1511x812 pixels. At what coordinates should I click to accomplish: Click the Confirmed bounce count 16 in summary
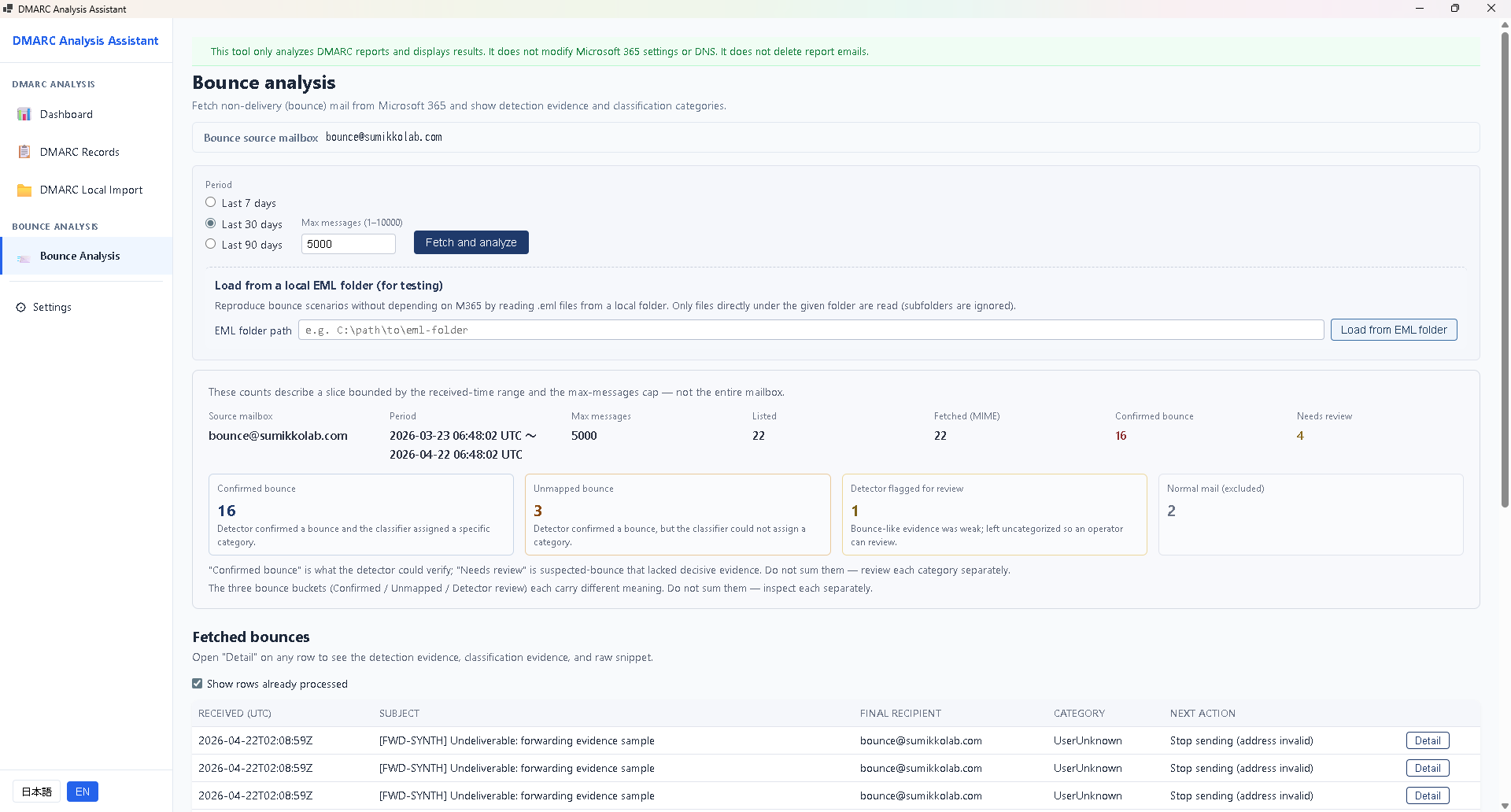pos(1121,436)
